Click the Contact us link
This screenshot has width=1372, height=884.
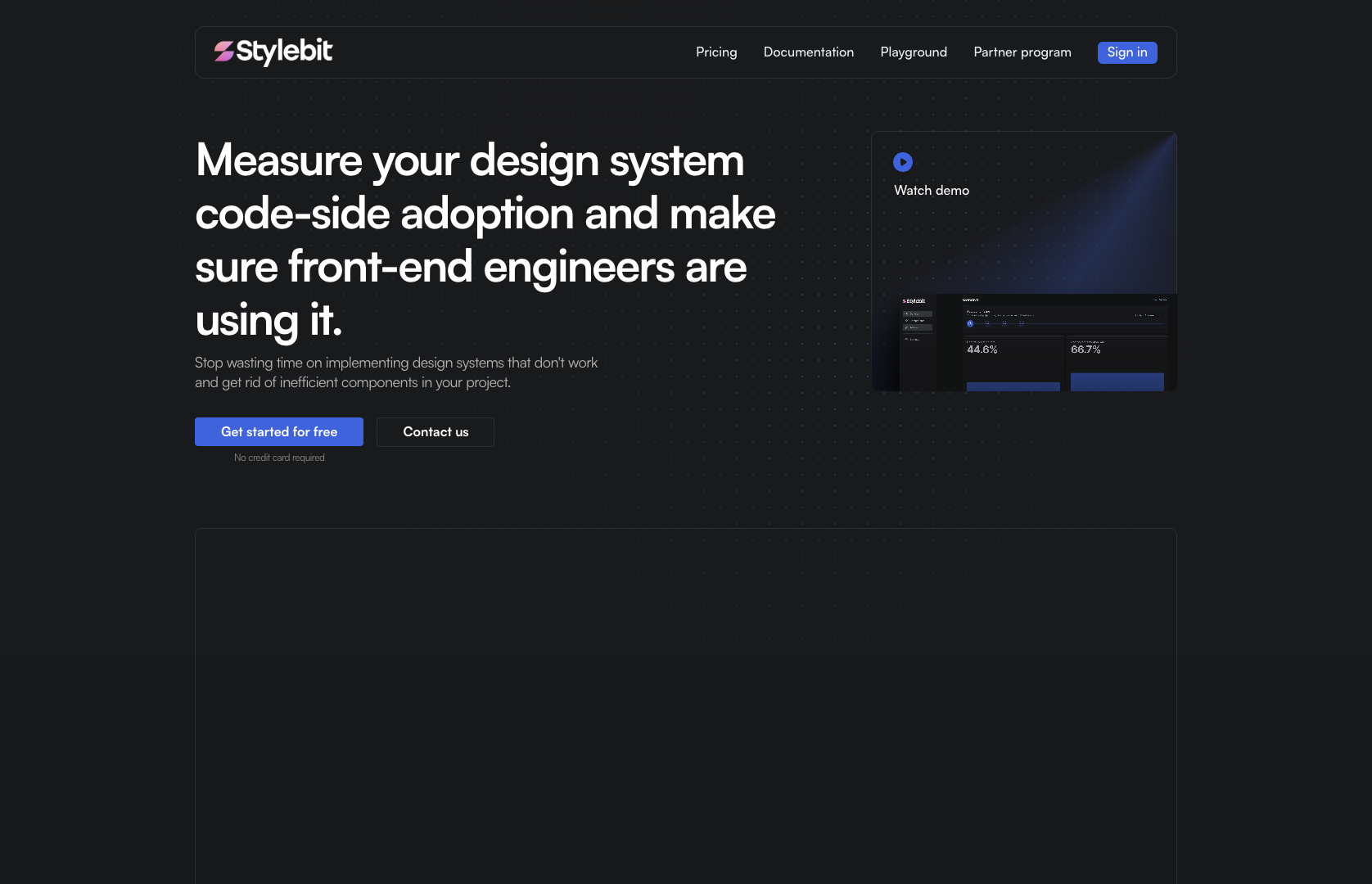coord(435,431)
